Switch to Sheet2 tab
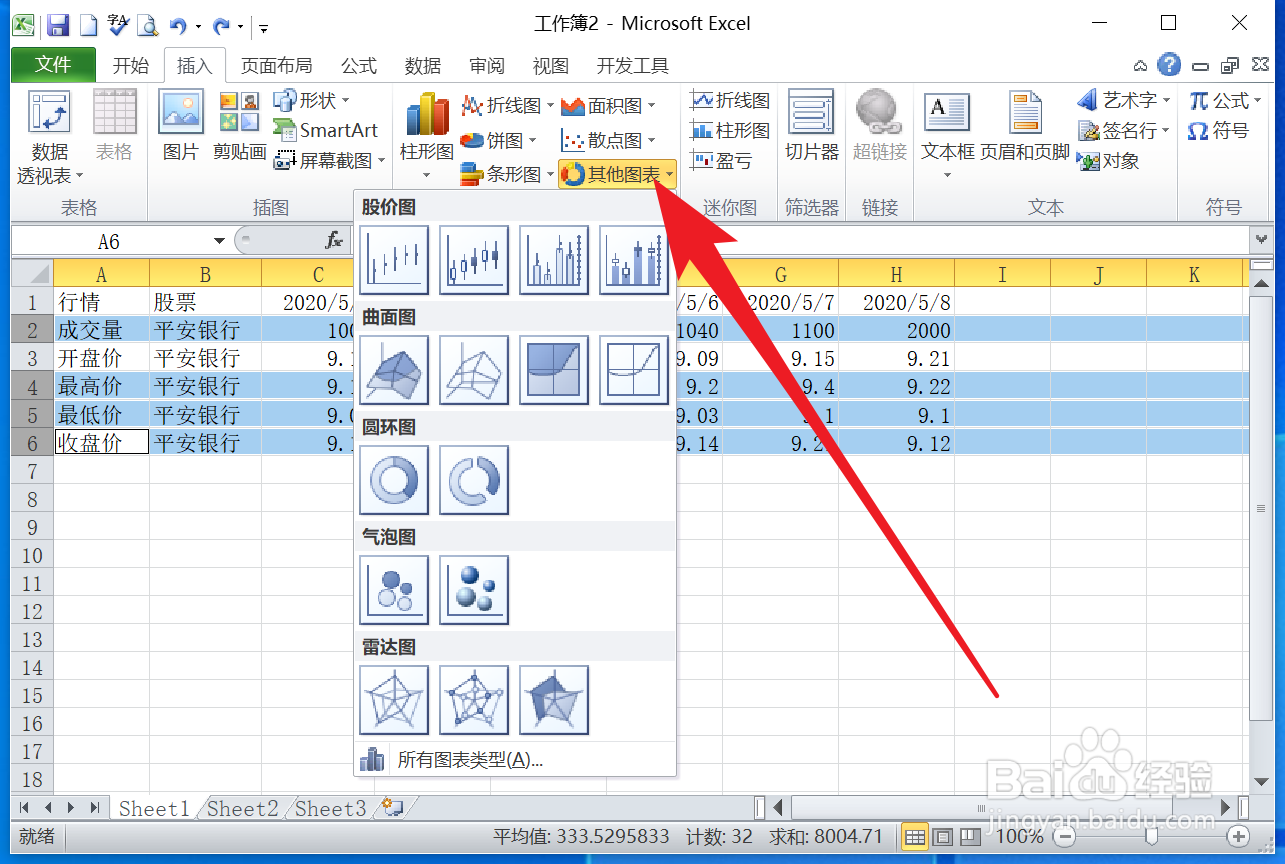The height and width of the screenshot is (864, 1285). point(243,809)
